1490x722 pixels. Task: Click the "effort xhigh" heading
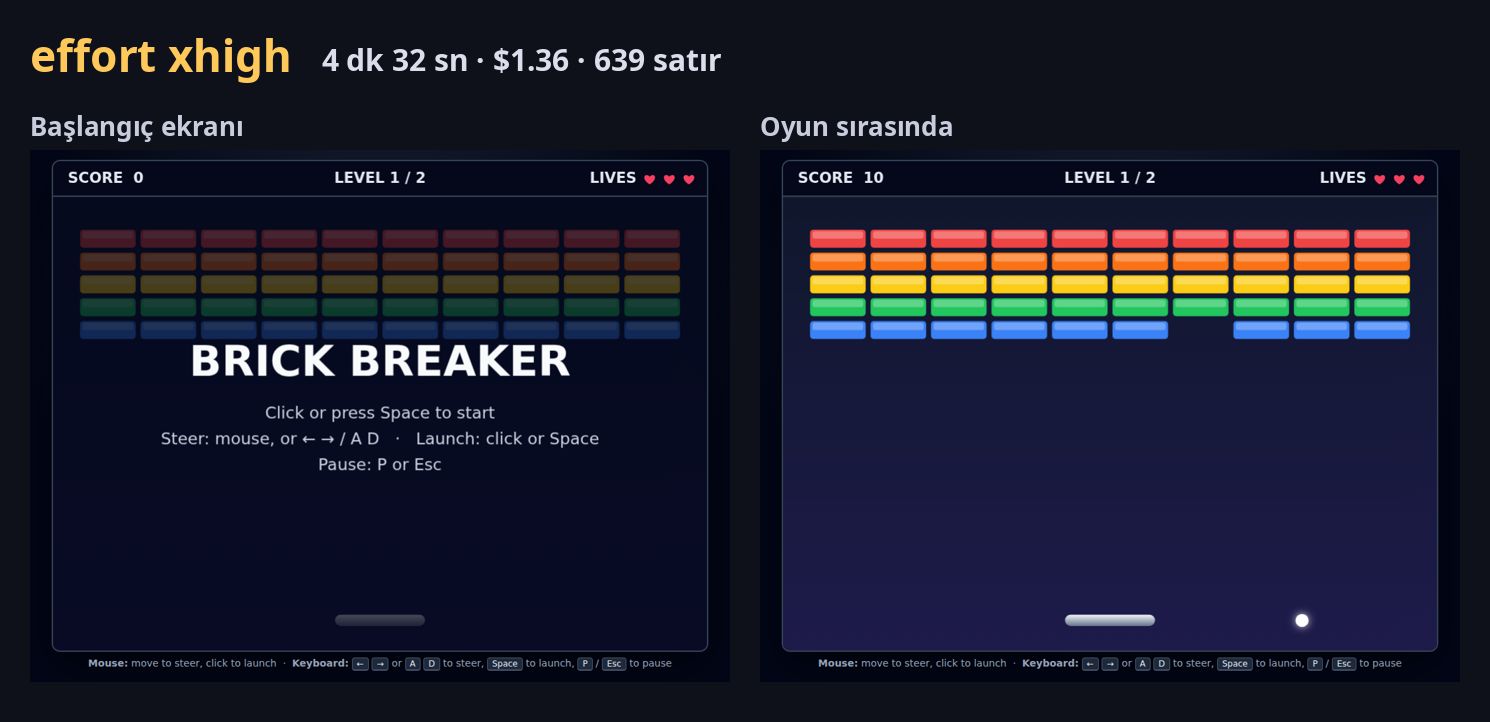click(161, 57)
